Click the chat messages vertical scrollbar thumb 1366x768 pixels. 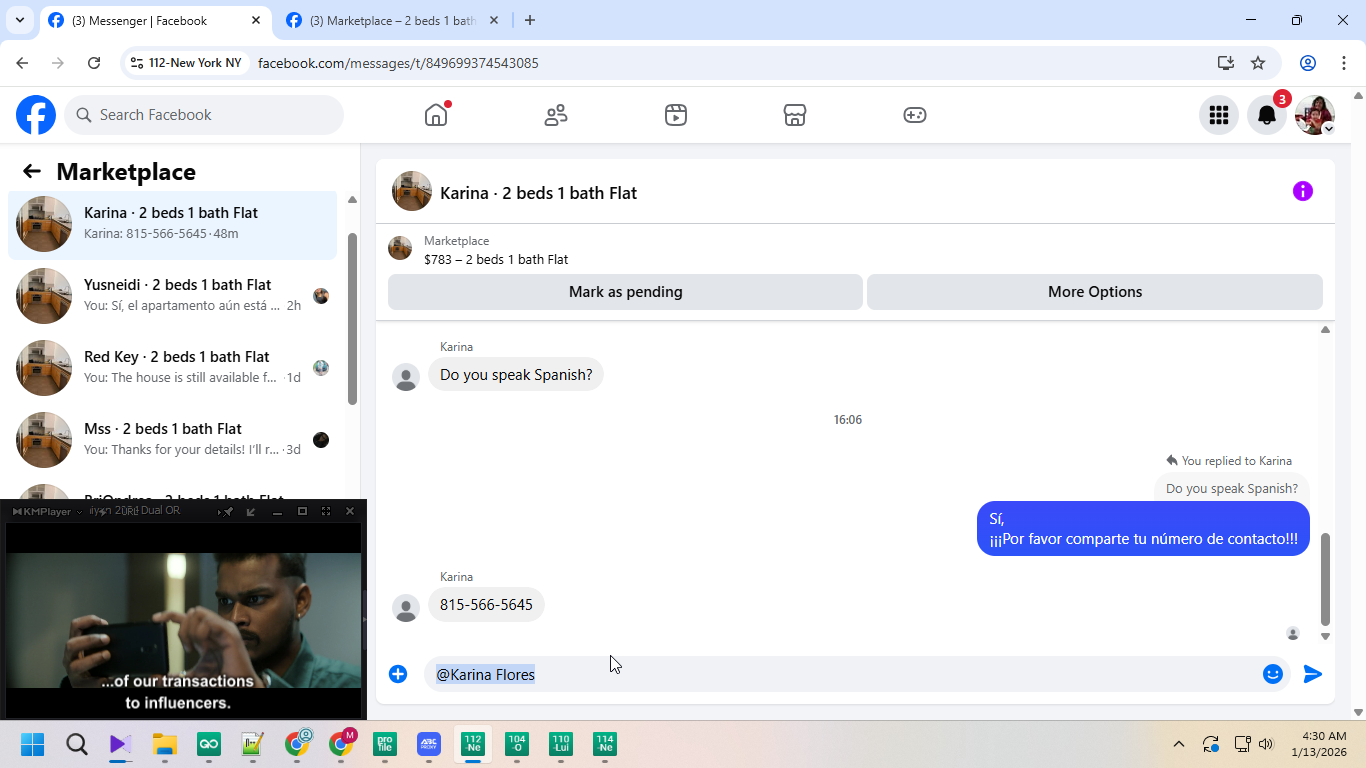click(1326, 579)
